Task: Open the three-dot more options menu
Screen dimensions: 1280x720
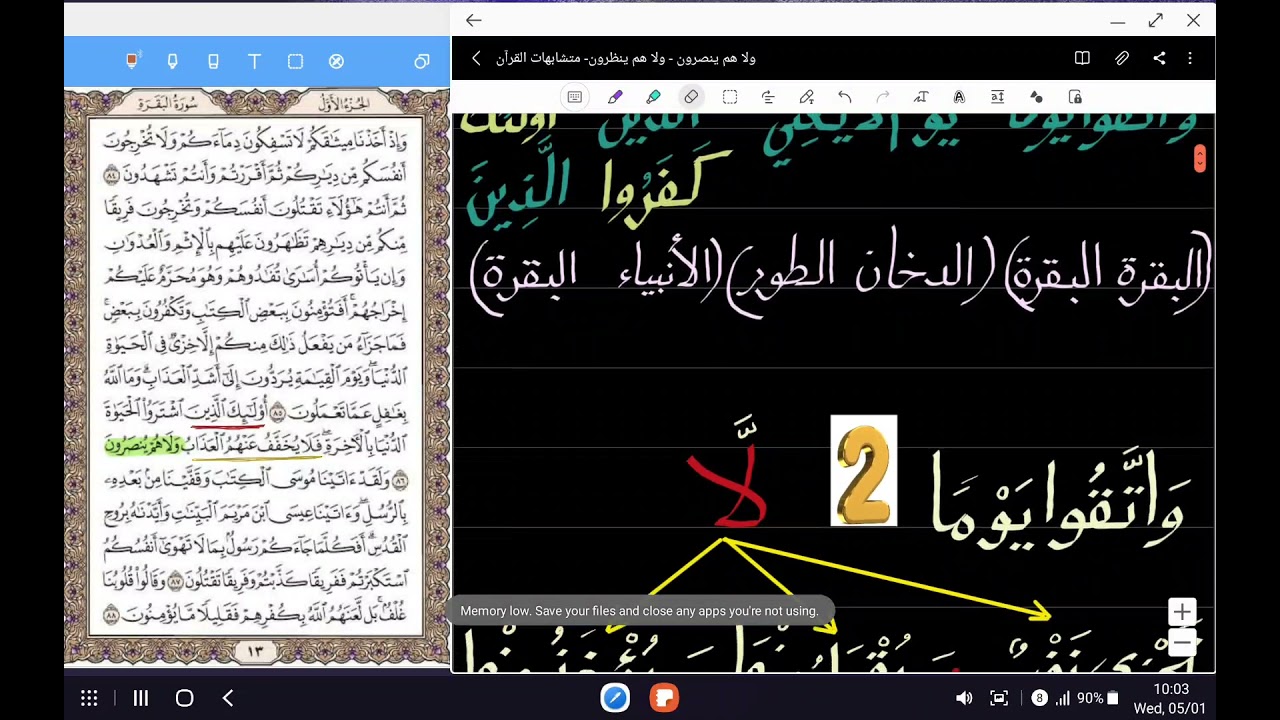Action: coord(1190,59)
